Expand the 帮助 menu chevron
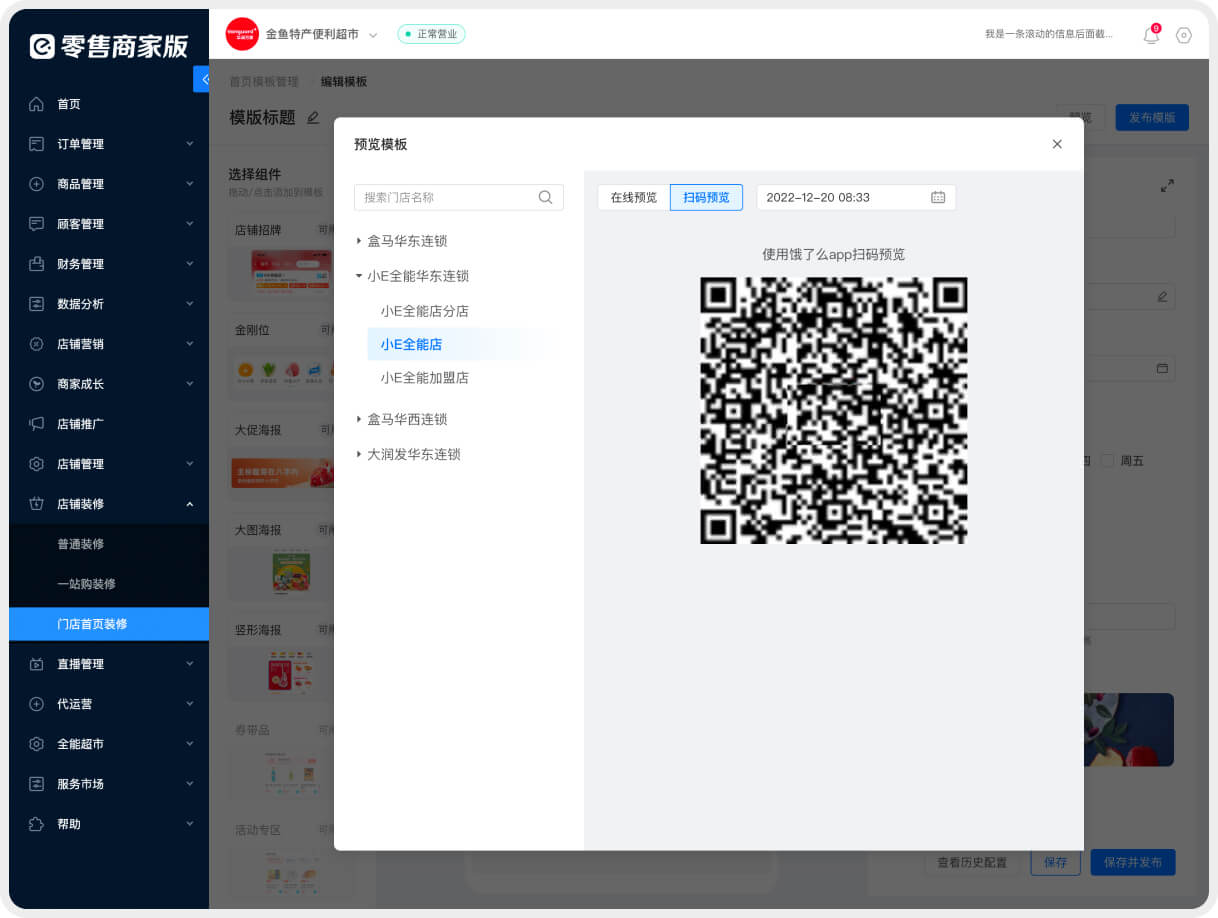Image resolution: width=1218 pixels, height=918 pixels. [190, 824]
